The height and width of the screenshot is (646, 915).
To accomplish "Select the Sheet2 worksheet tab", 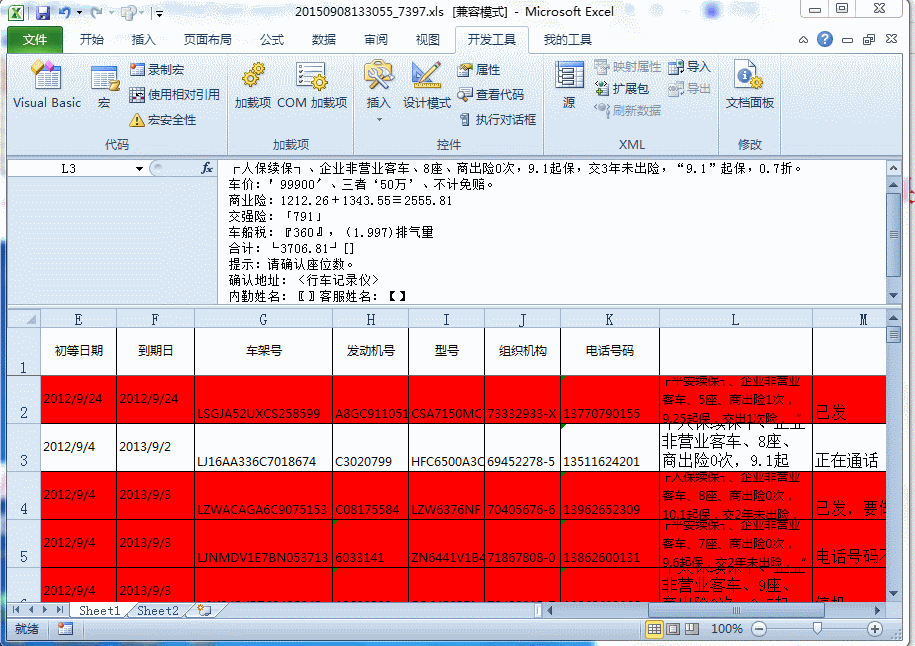I will (x=158, y=610).
